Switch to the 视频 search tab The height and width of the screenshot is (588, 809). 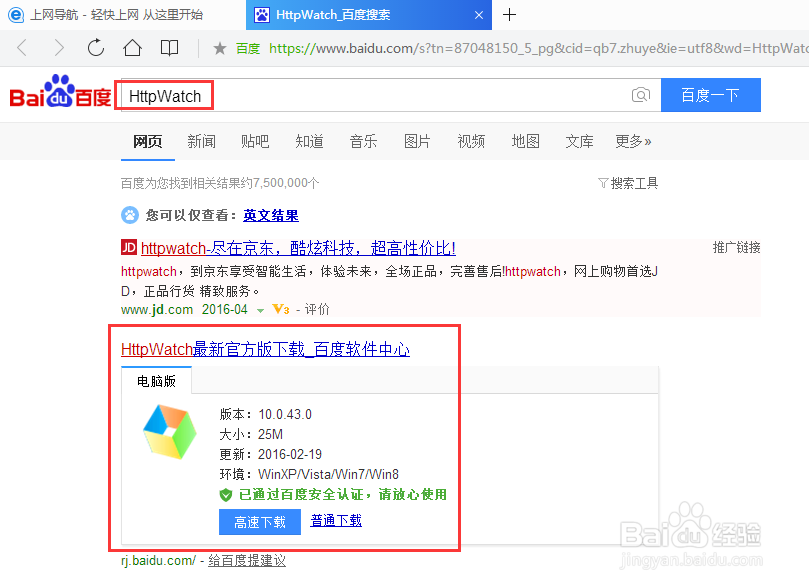click(471, 141)
